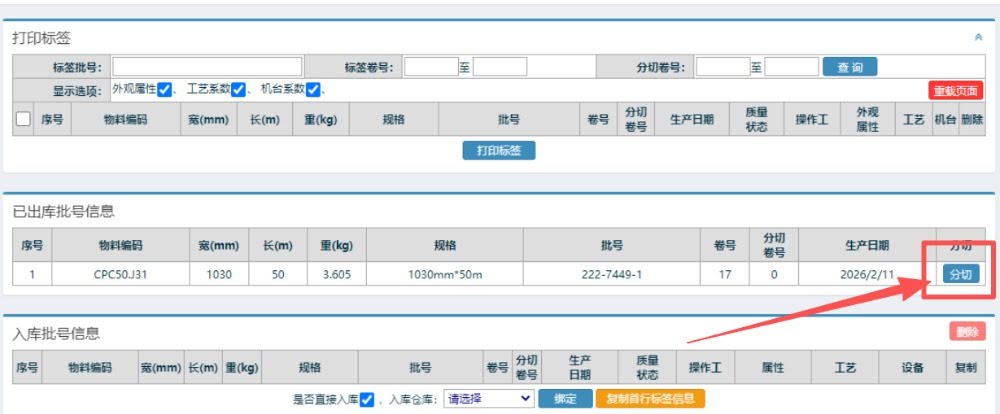The height and width of the screenshot is (414, 1000).
Task: Click the 分切 button in row 1
Action: (x=959, y=273)
